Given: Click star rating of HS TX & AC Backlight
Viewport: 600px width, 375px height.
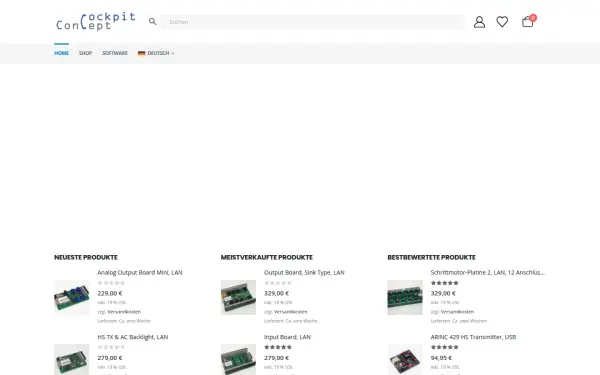Looking at the screenshot, I should [111, 347].
